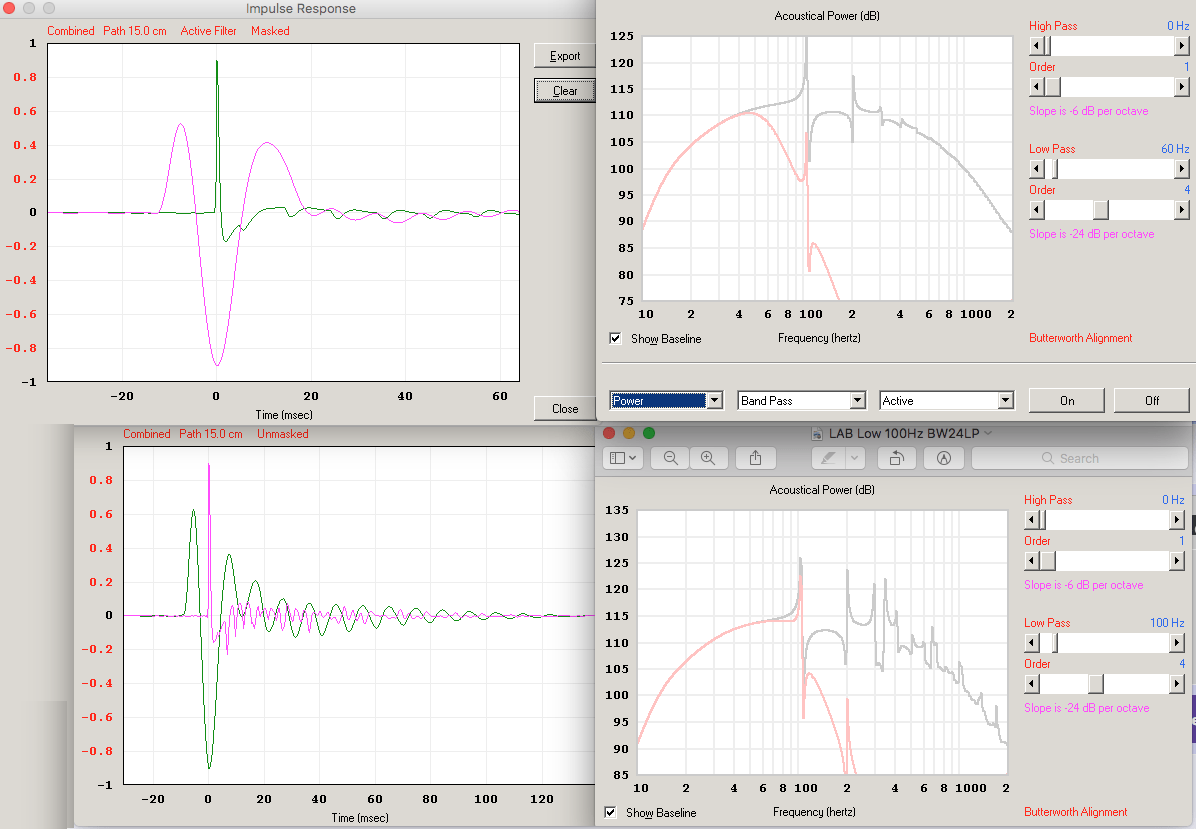This screenshot has height=829, width=1196.
Task: Click the Impulse Response window title
Action: tap(301, 8)
